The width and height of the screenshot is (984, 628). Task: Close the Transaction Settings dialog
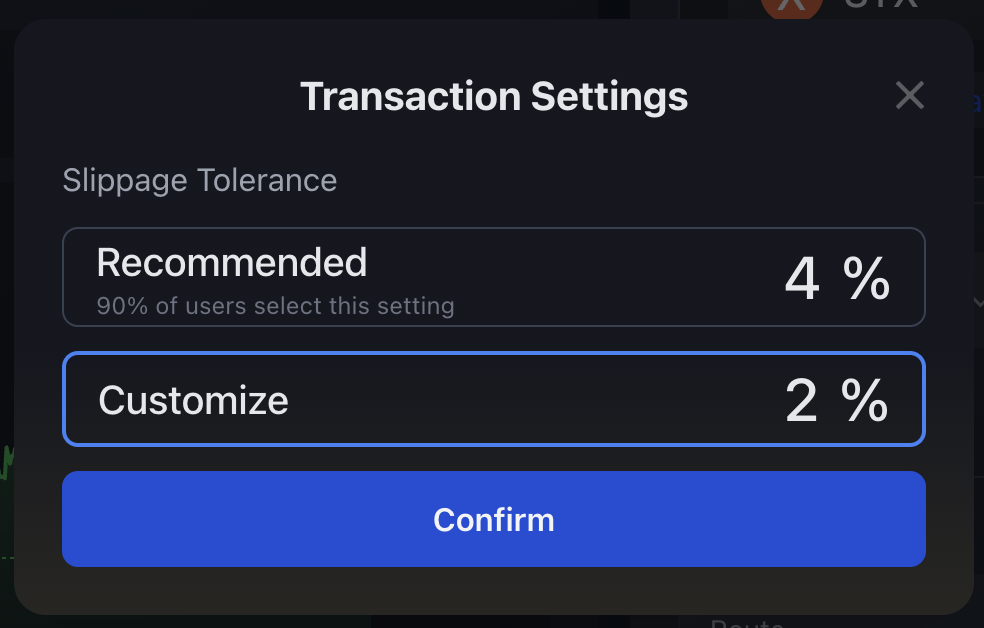click(x=909, y=95)
